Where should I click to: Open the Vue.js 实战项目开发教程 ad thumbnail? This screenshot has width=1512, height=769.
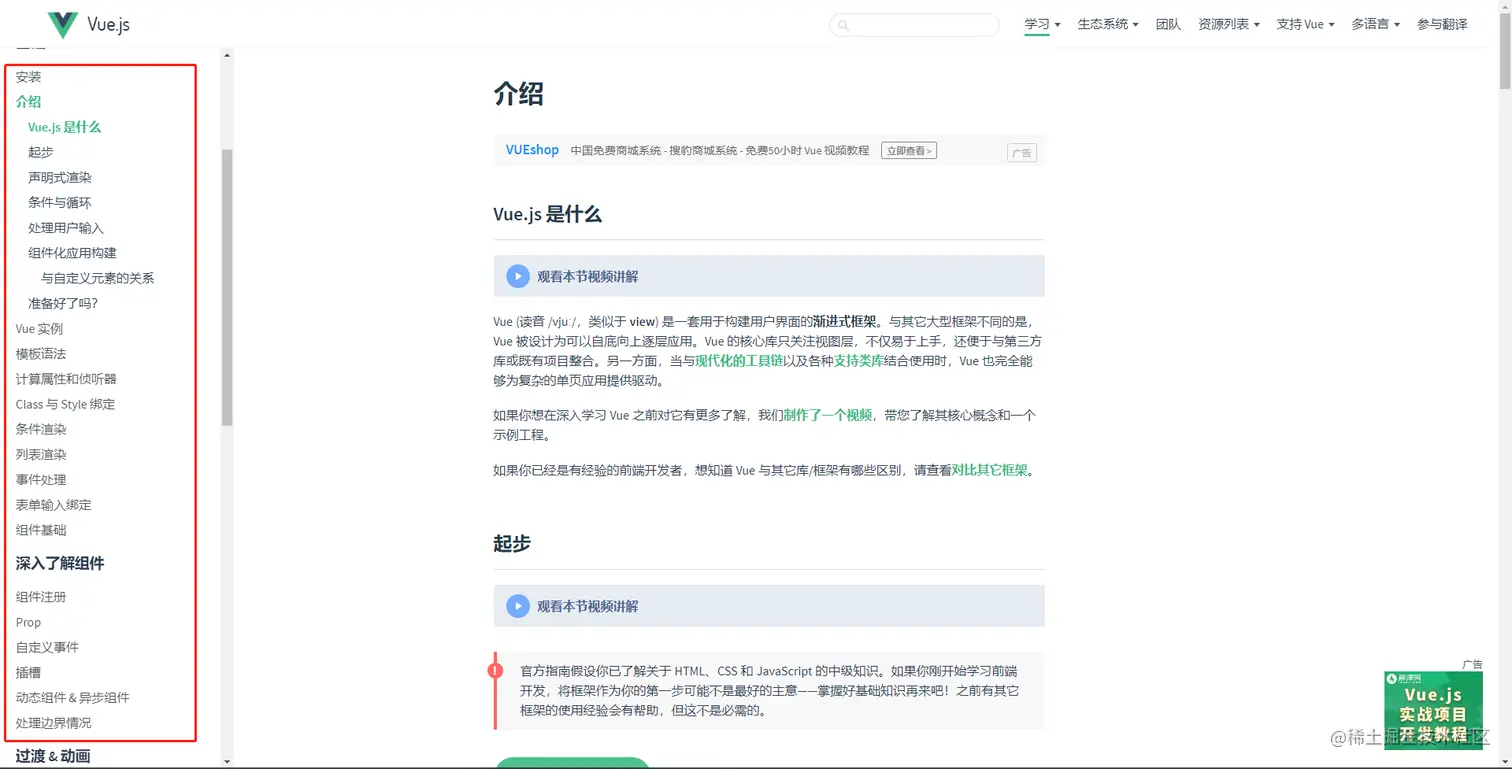pos(1433,709)
